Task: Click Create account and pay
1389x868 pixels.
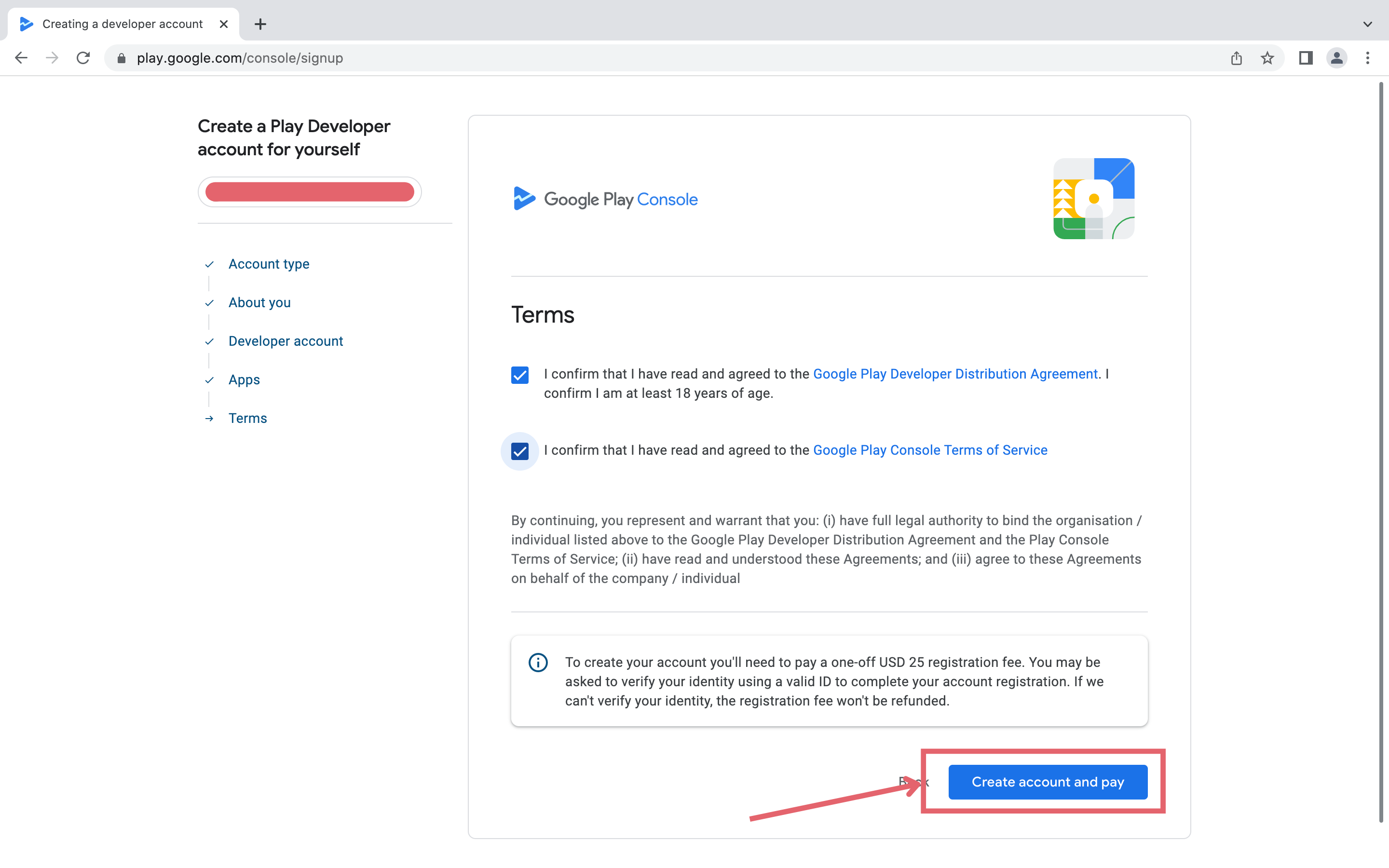Action: coord(1048,782)
